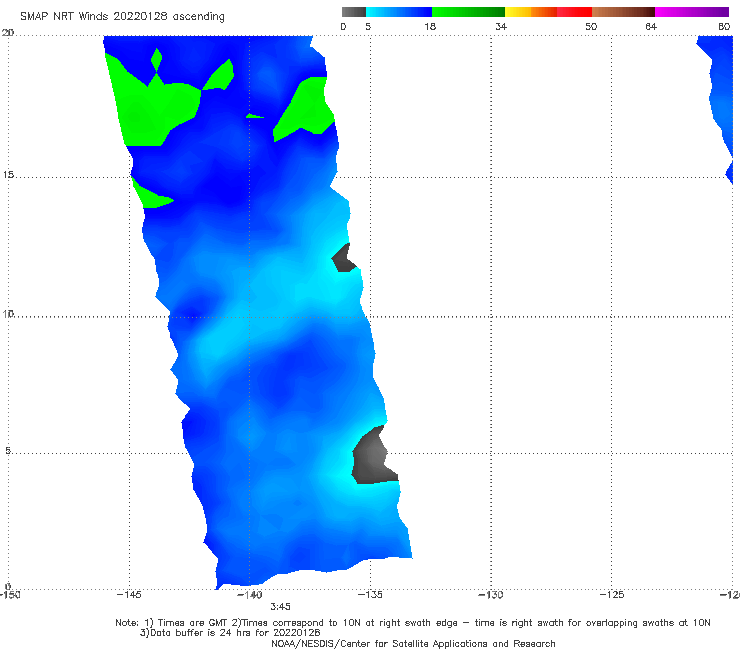Click the magenta 64-80 colorbar segment
740x650 pixels.
[x=692, y=12]
